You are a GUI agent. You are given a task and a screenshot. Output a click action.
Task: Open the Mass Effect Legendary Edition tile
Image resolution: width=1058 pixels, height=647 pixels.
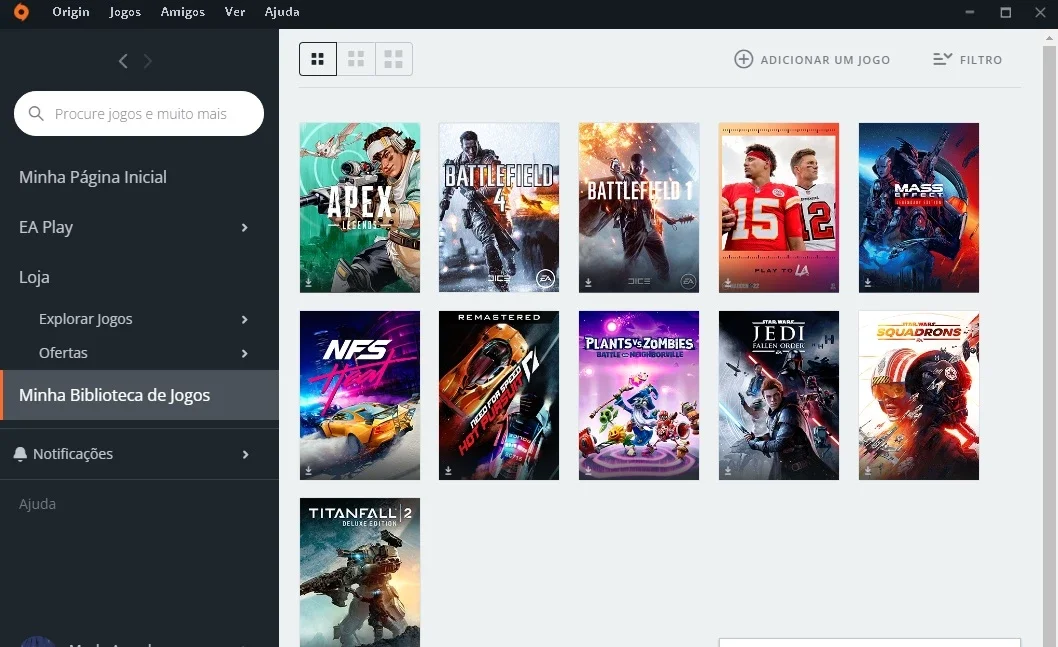point(919,208)
